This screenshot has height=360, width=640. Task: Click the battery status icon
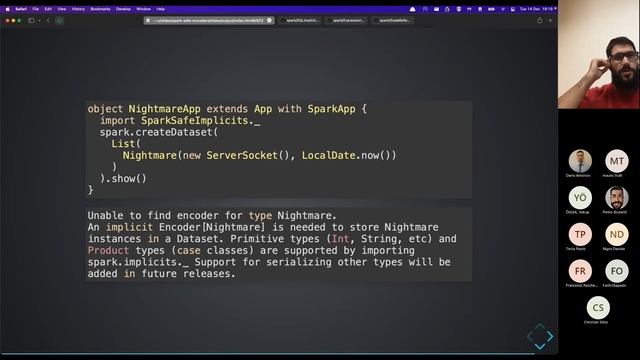coord(491,9)
